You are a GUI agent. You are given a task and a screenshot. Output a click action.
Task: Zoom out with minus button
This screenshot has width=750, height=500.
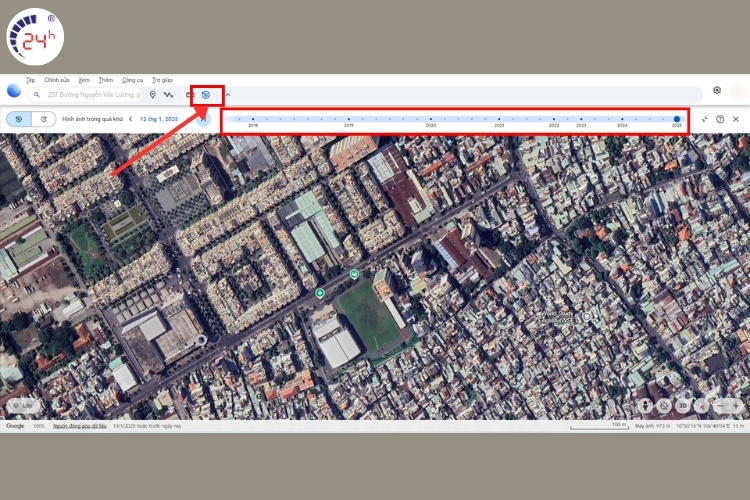(x=720, y=406)
